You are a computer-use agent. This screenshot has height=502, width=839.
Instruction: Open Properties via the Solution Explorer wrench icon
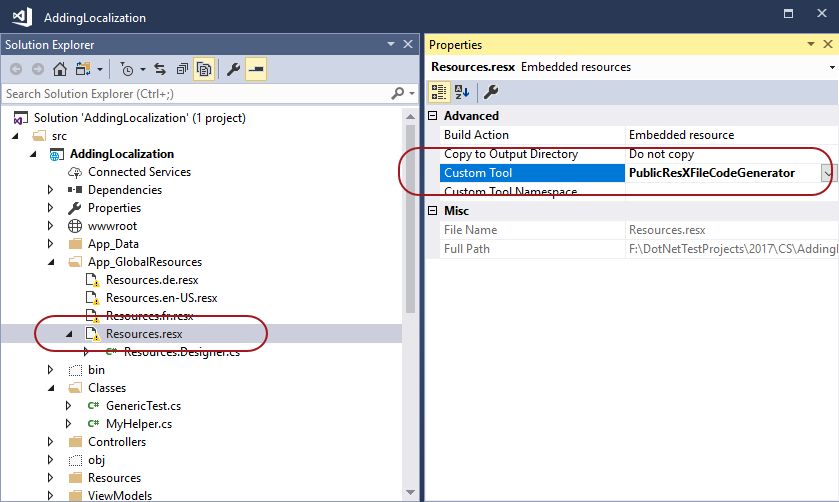(x=233, y=69)
